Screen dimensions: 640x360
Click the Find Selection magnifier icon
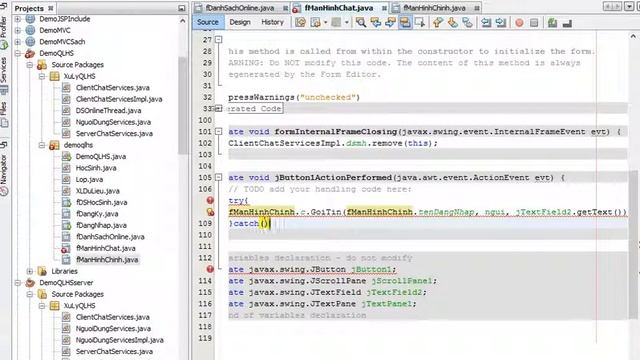[x=360, y=22]
